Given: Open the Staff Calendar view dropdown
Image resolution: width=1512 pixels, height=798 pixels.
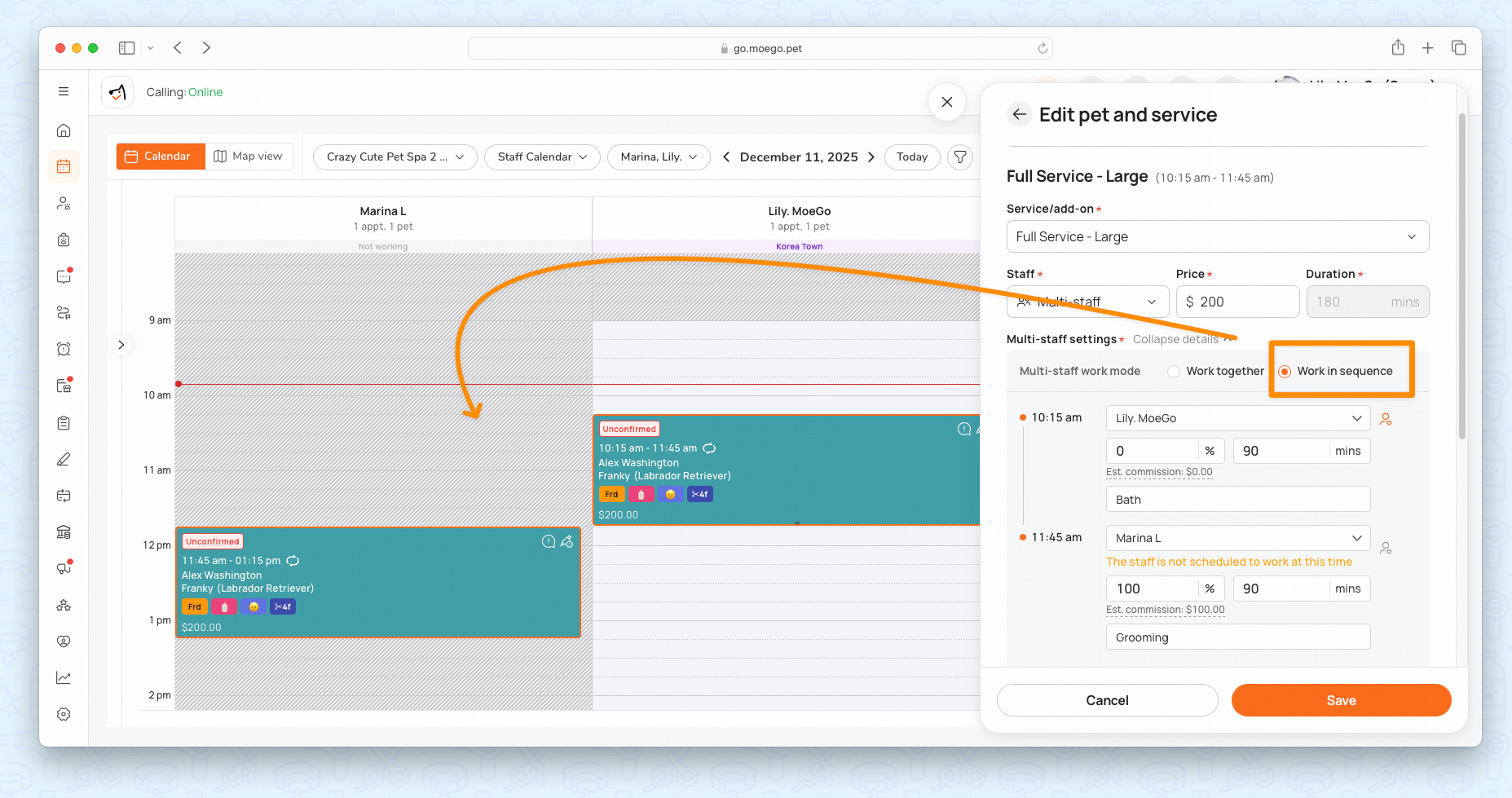Looking at the screenshot, I should pos(542,157).
